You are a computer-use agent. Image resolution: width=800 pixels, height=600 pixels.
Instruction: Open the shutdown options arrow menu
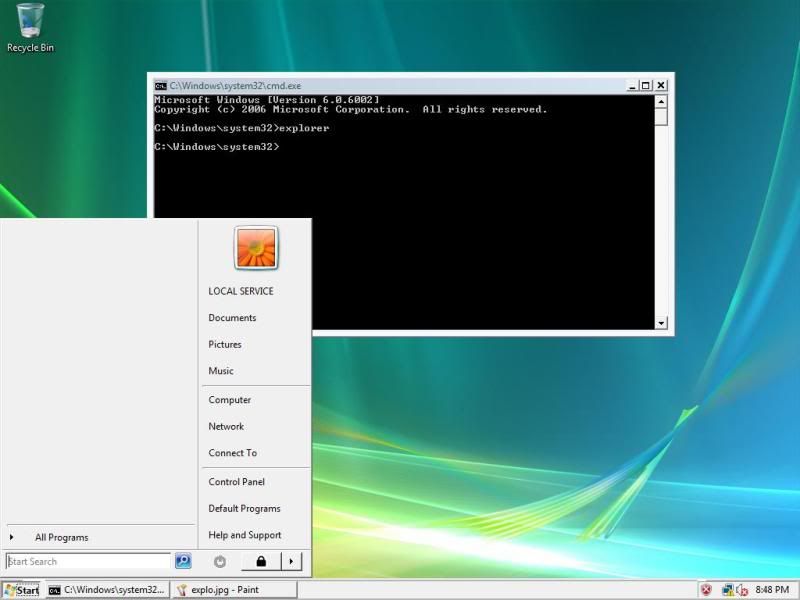pyautogui.click(x=291, y=561)
